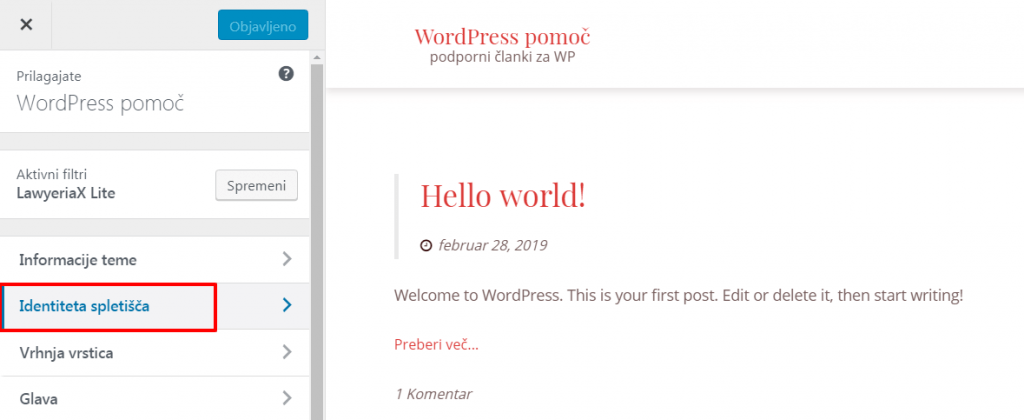
Task: Open the help question mark icon
Action: 285,74
